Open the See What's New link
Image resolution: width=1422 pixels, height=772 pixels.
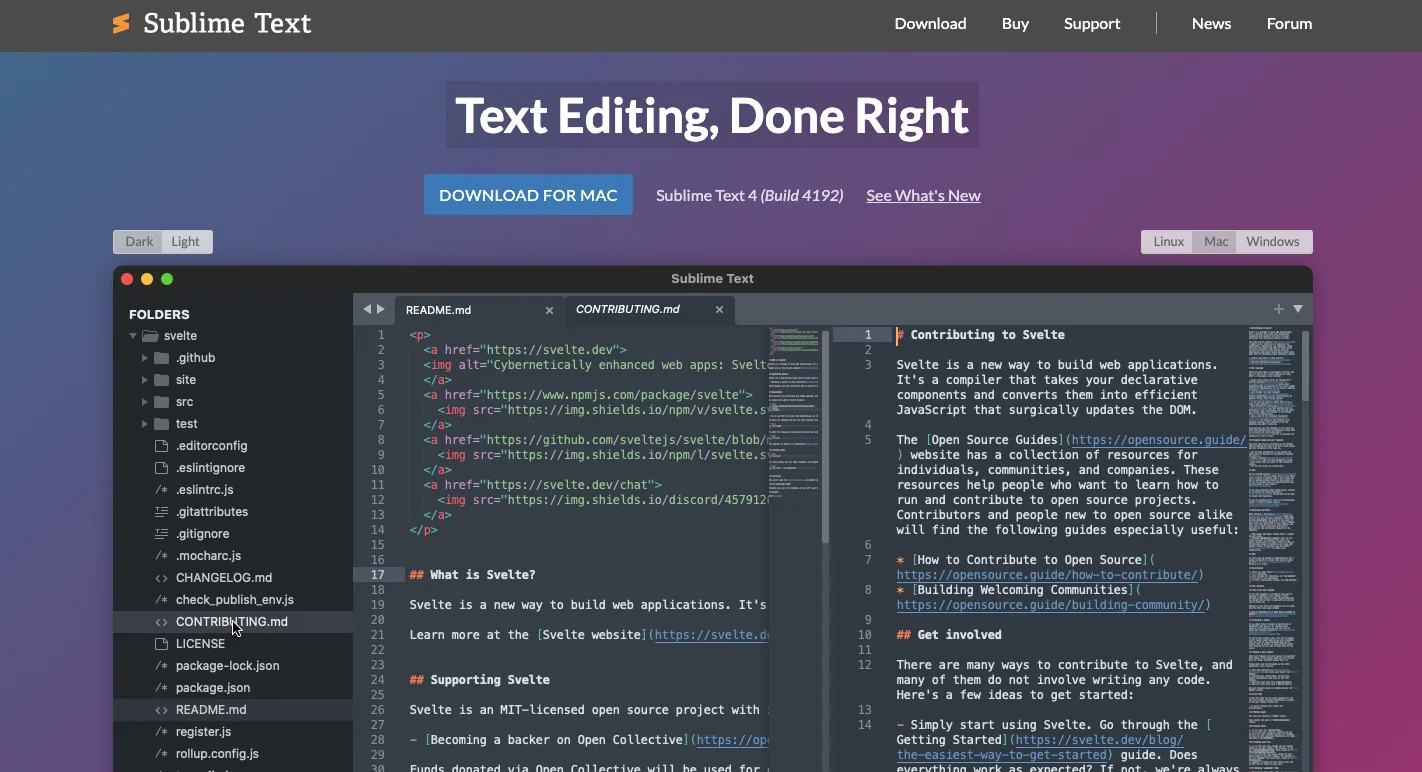[x=922, y=195]
